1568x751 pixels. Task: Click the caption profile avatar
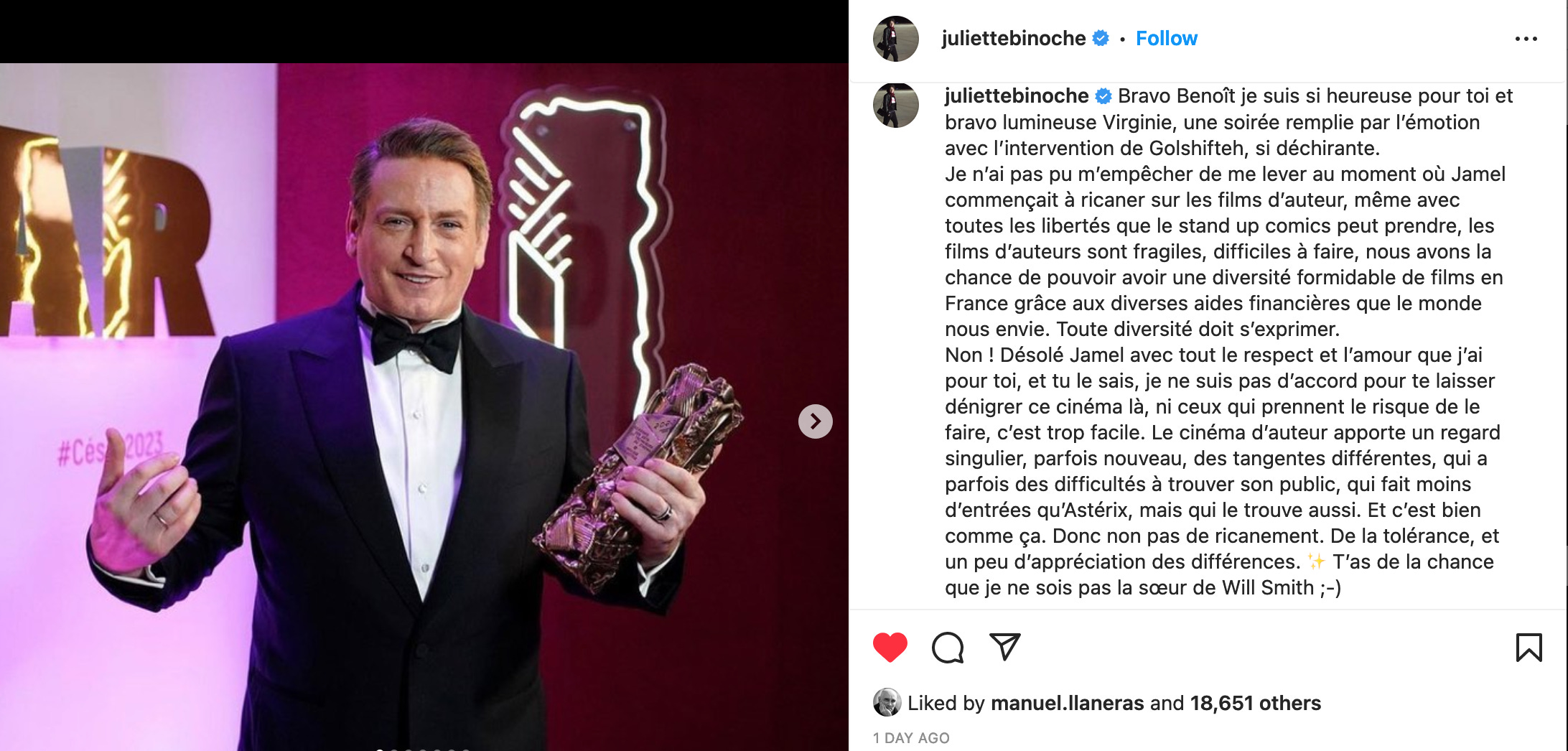click(895, 105)
